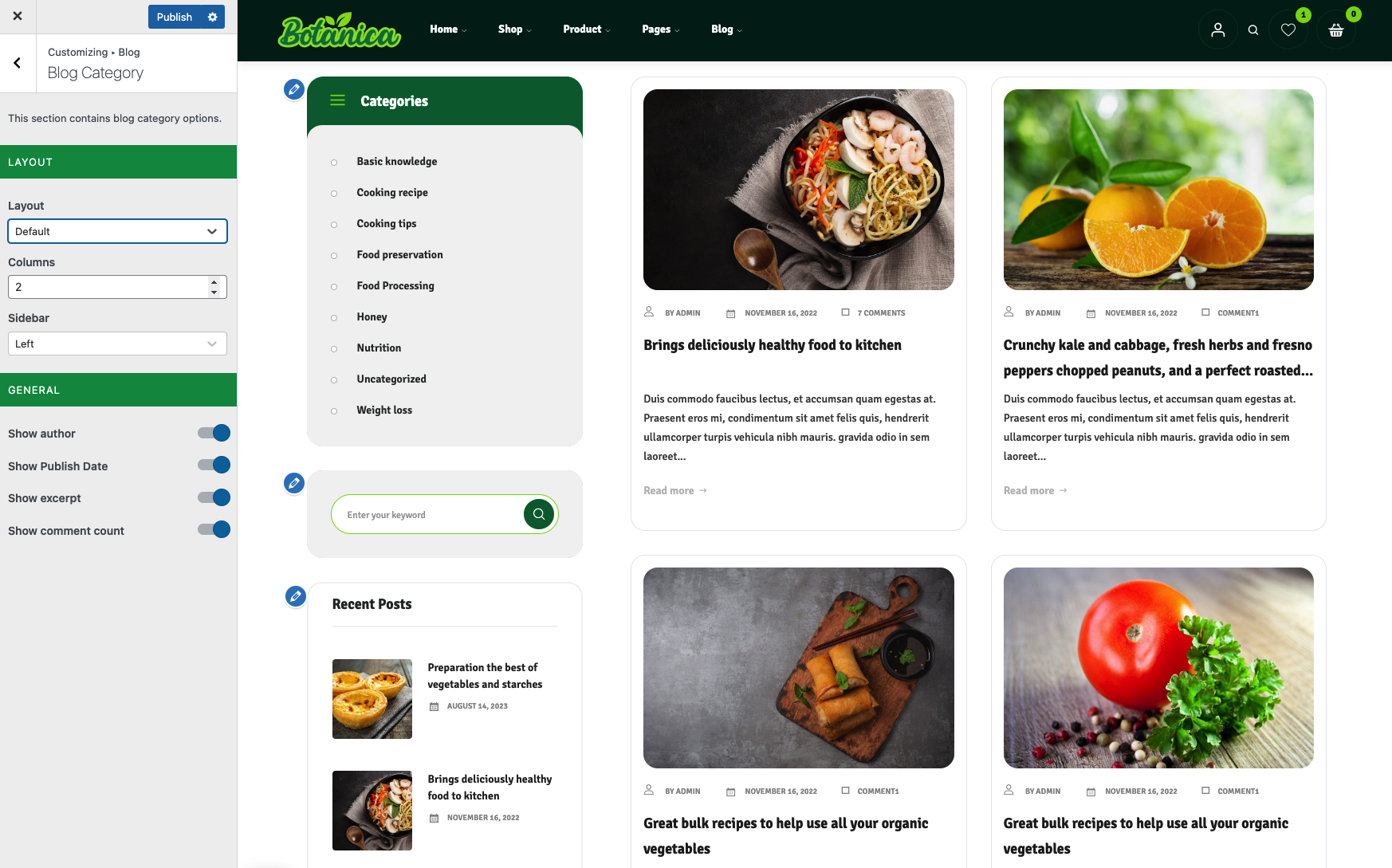Toggle the Show author switch
Image resolution: width=1392 pixels, height=868 pixels.
point(214,433)
